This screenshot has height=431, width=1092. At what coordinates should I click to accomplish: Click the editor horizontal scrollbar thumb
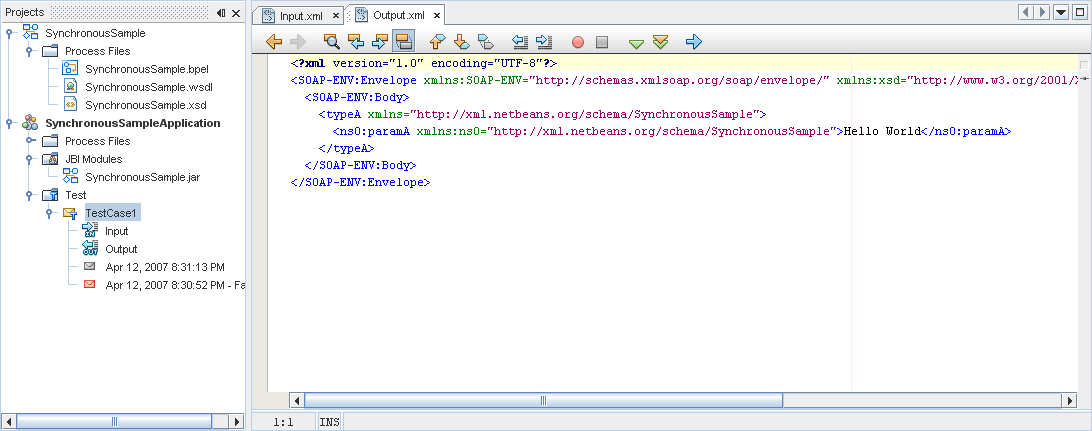[x=543, y=400]
